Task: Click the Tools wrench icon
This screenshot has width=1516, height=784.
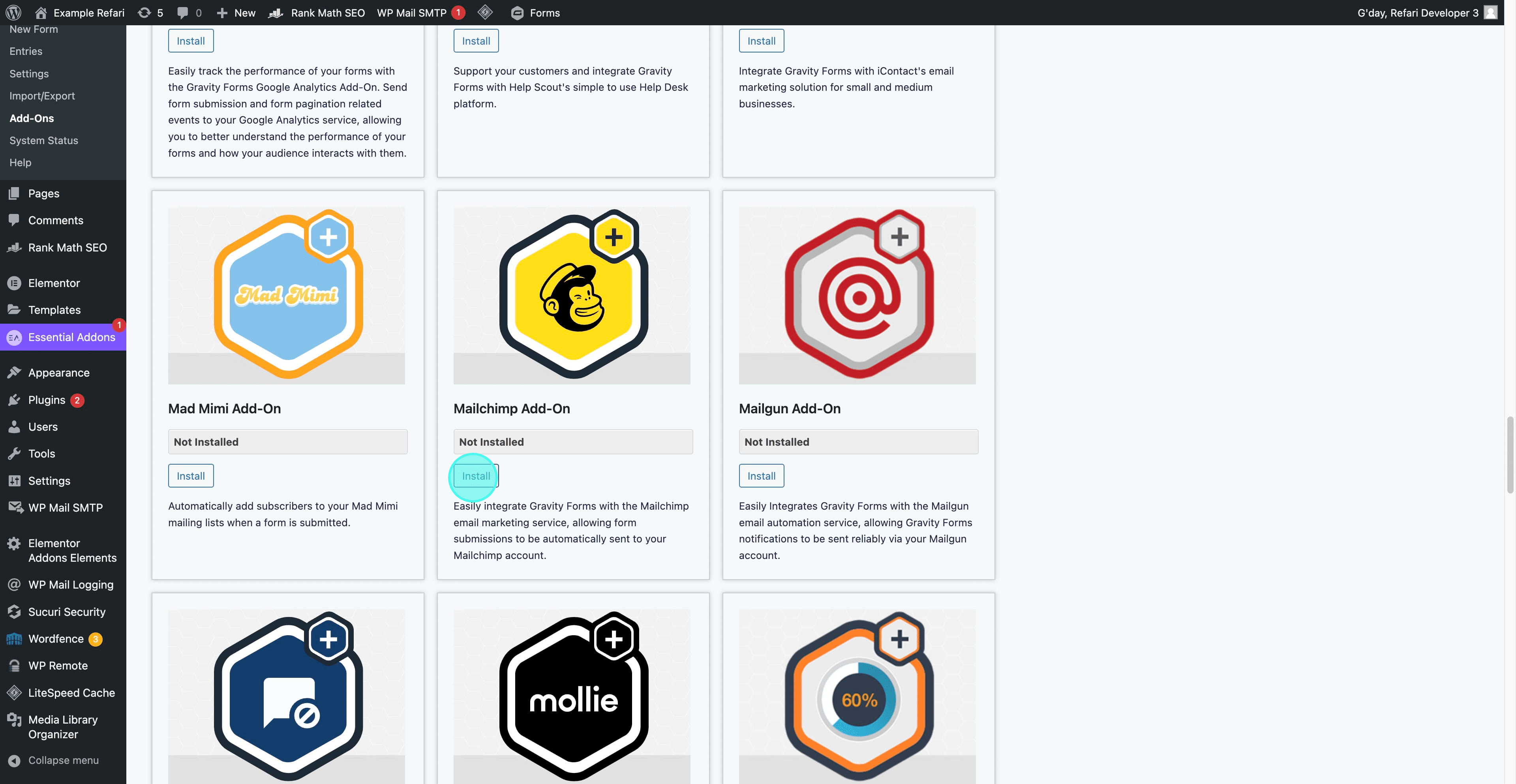Action: [14, 454]
